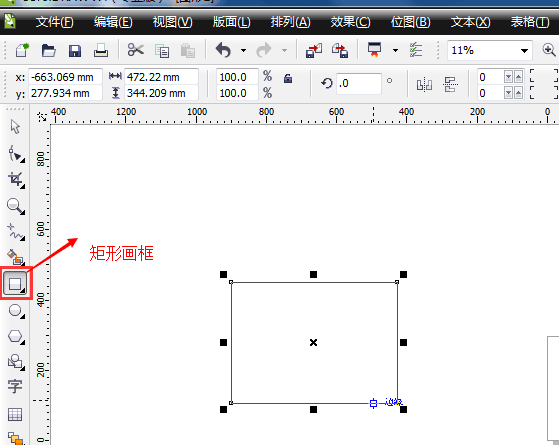Increase the bottom corner roundness value
Screen dimensions: 559x445
[518, 93]
